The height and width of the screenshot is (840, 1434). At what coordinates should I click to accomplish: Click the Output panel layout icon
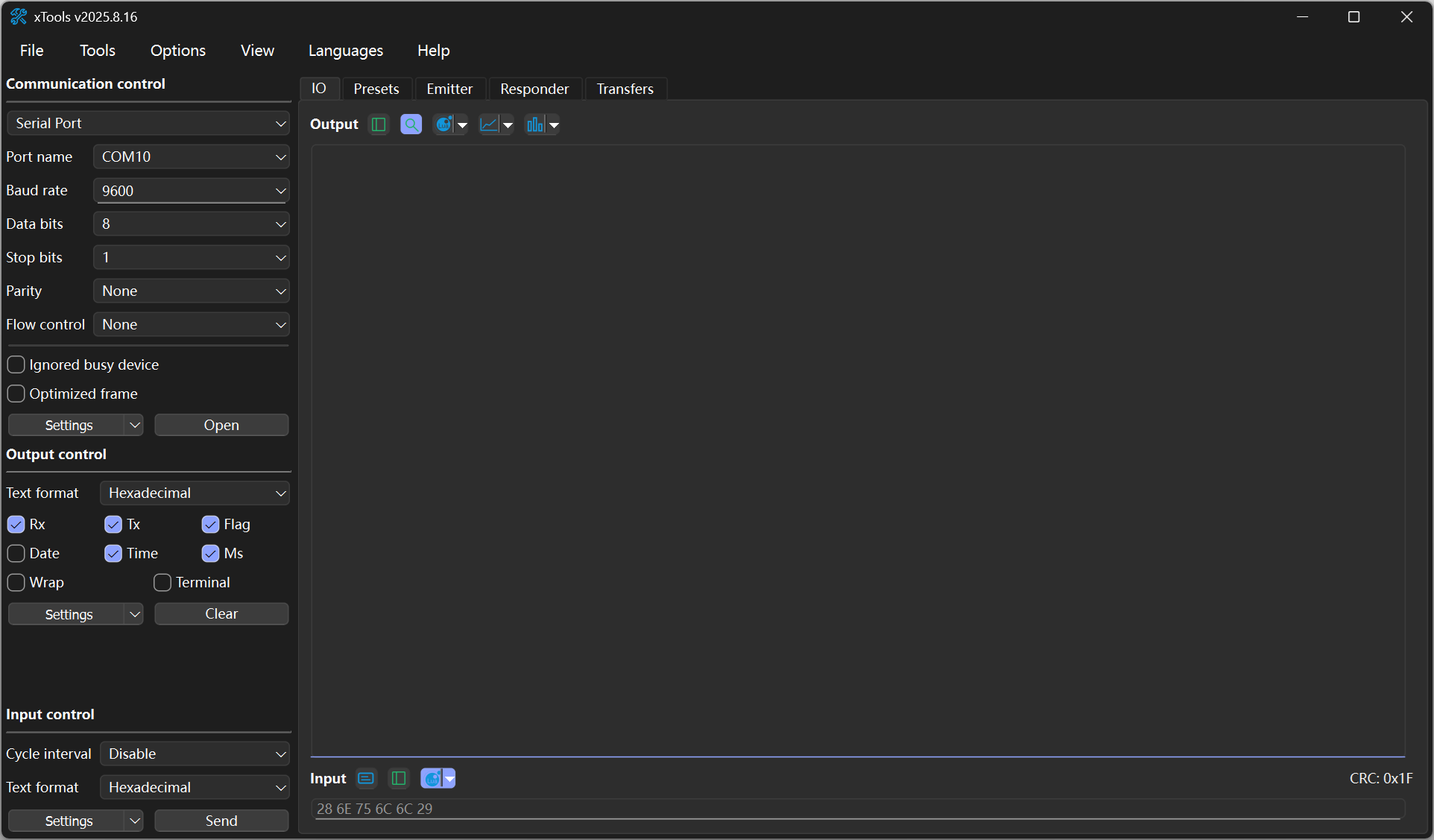pos(379,124)
